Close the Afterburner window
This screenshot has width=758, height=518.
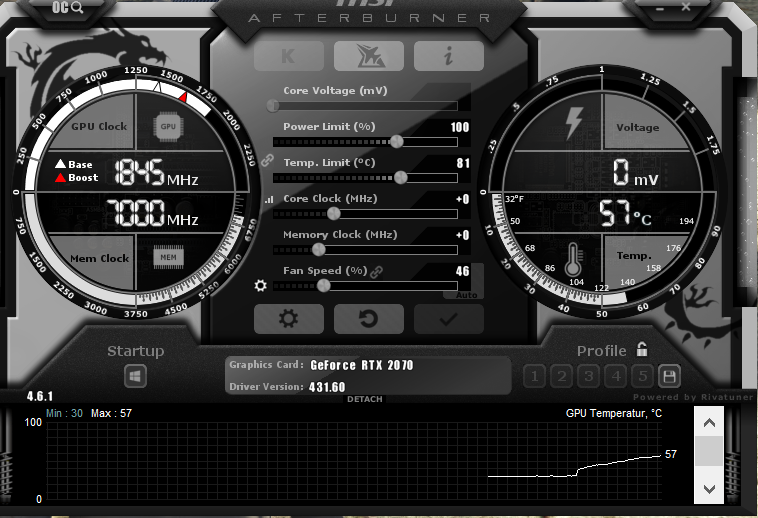[x=686, y=7]
